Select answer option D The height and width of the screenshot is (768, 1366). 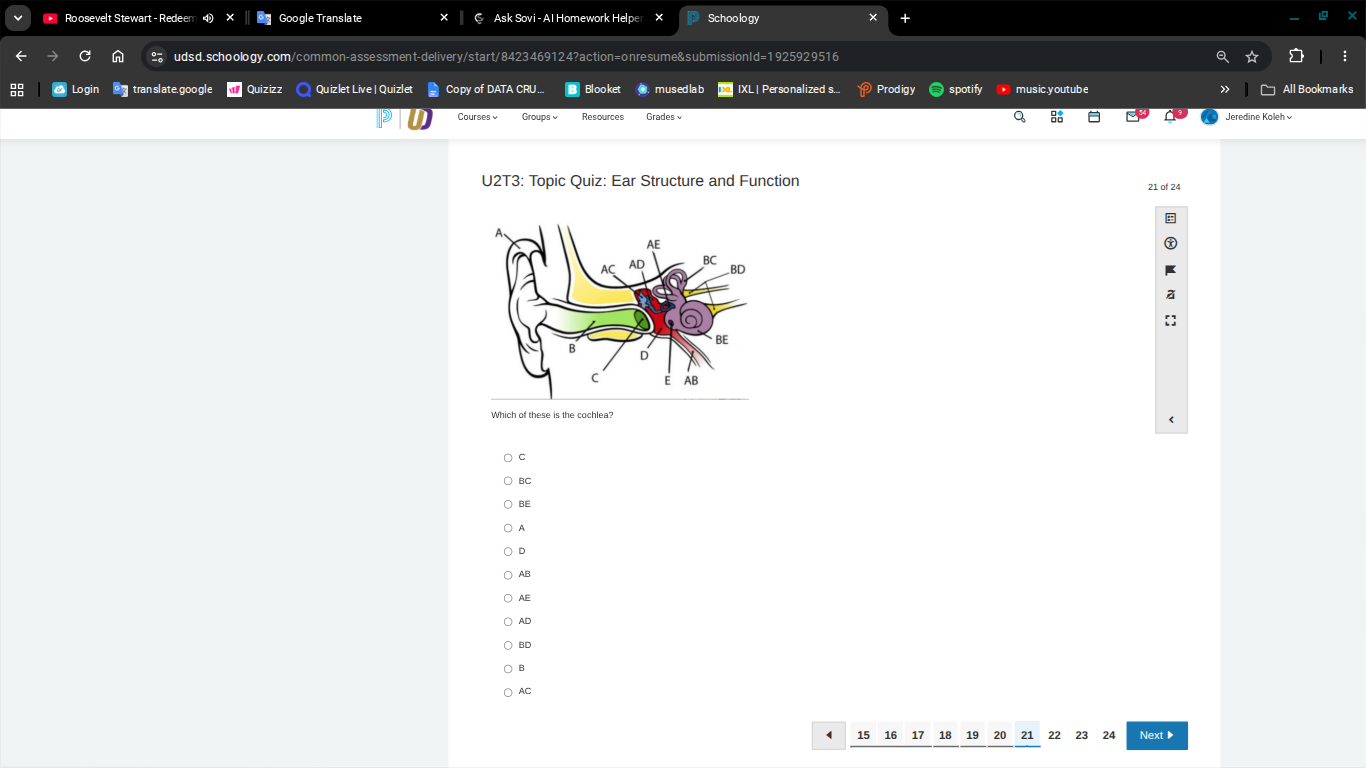[x=508, y=552]
